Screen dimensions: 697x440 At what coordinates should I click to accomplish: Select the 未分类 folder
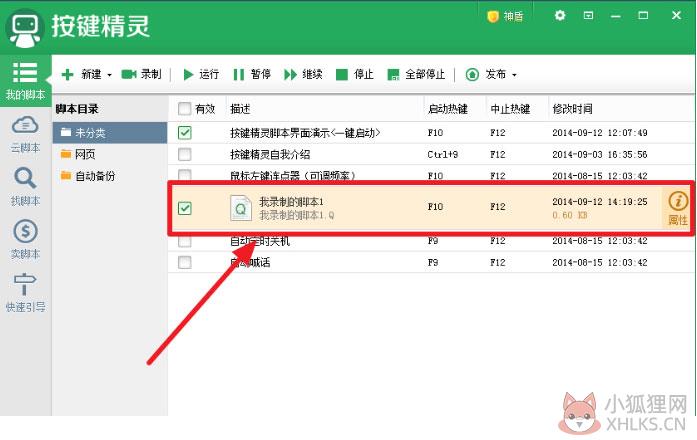coord(110,132)
